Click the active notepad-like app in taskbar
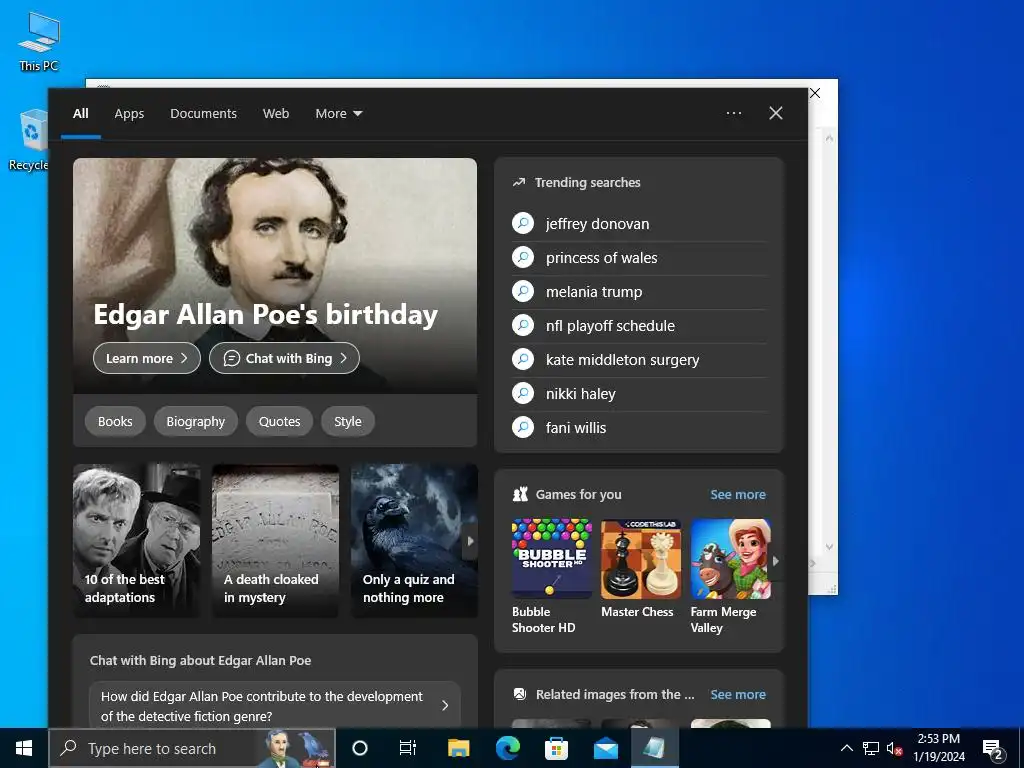Screen dimensions: 1024x768 click(654, 748)
